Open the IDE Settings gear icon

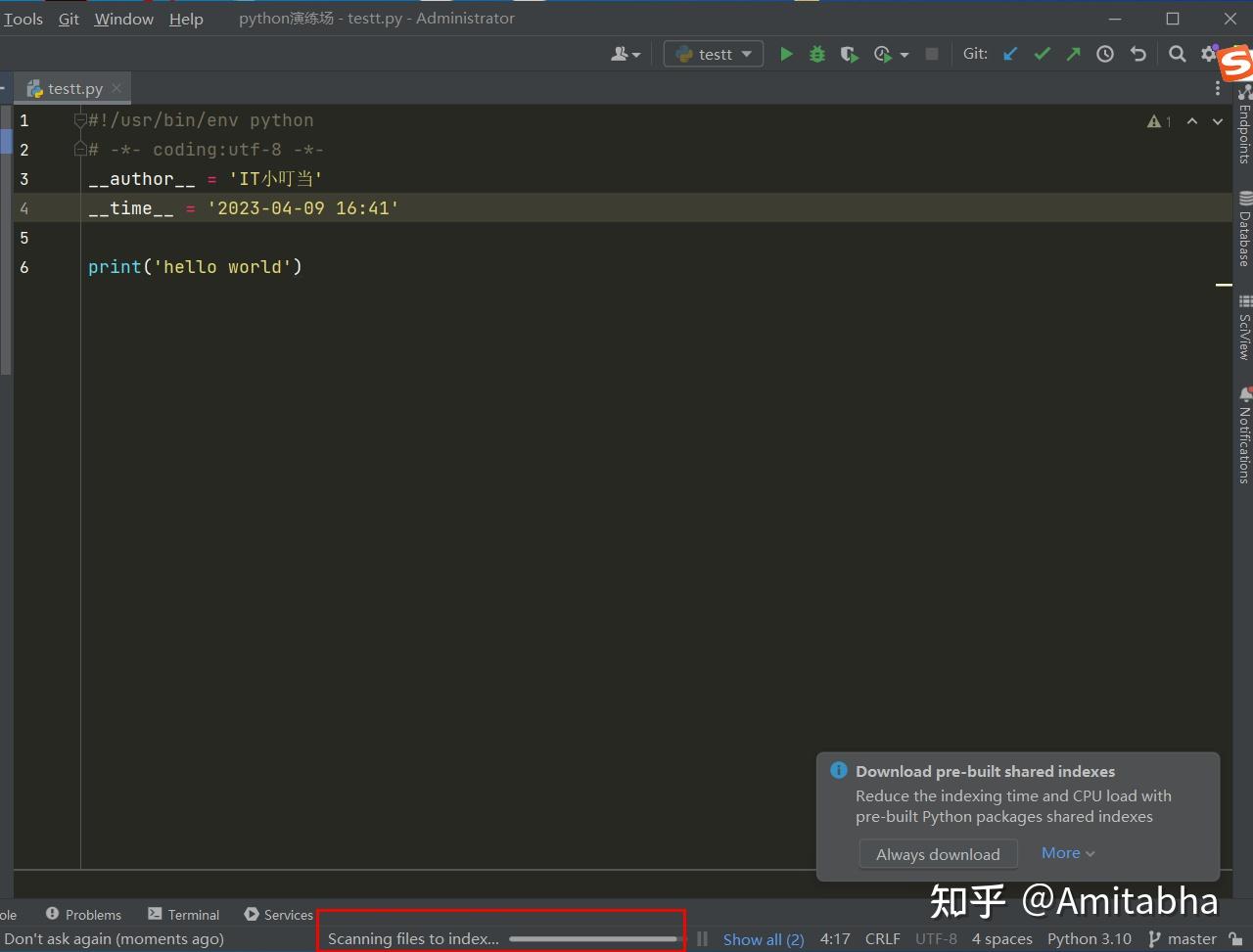[x=1208, y=54]
